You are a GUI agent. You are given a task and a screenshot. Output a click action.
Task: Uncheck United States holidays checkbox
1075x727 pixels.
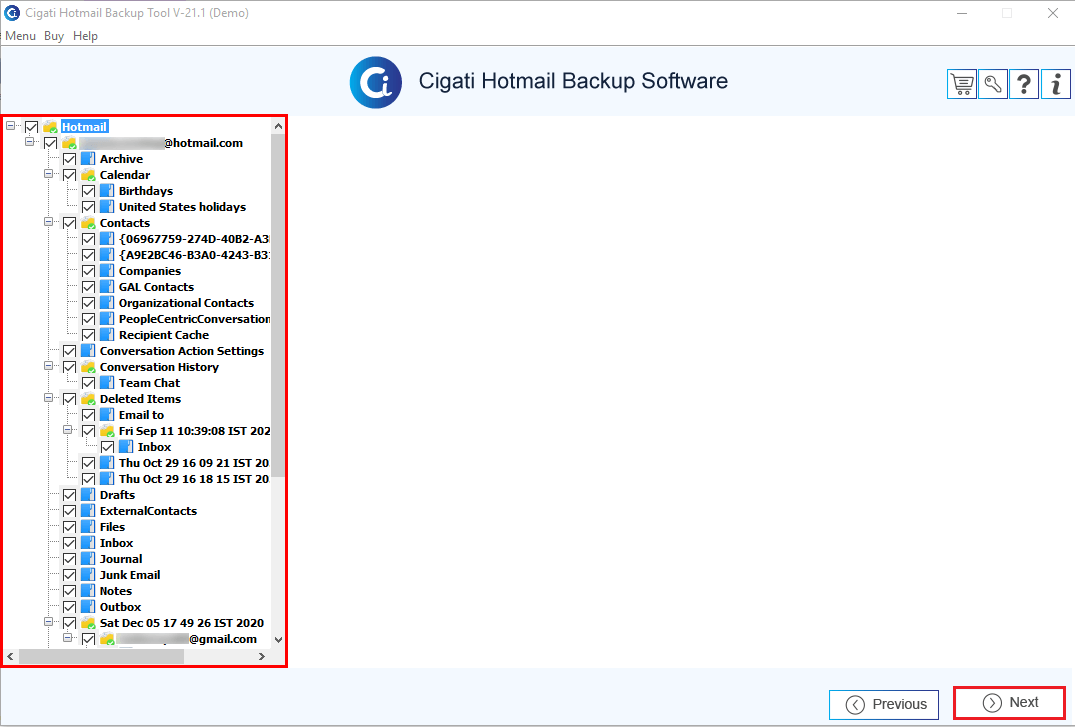(88, 207)
